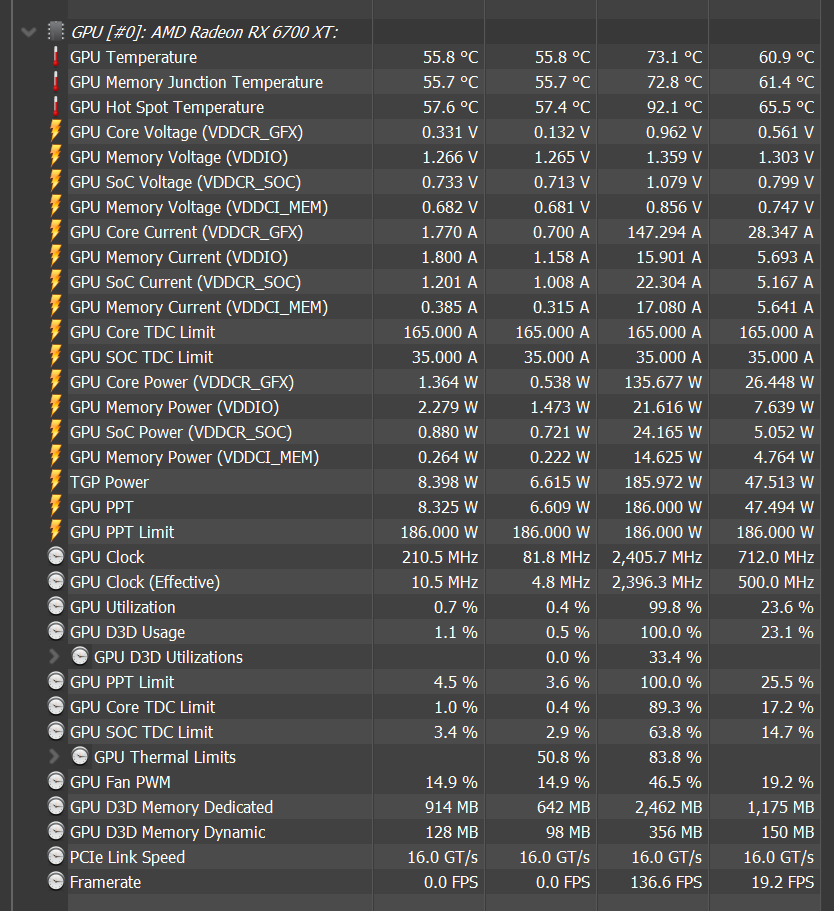Click the 99.8 % GPU Utilization maximum
Viewport: 834px width, 911px height.
point(675,607)
